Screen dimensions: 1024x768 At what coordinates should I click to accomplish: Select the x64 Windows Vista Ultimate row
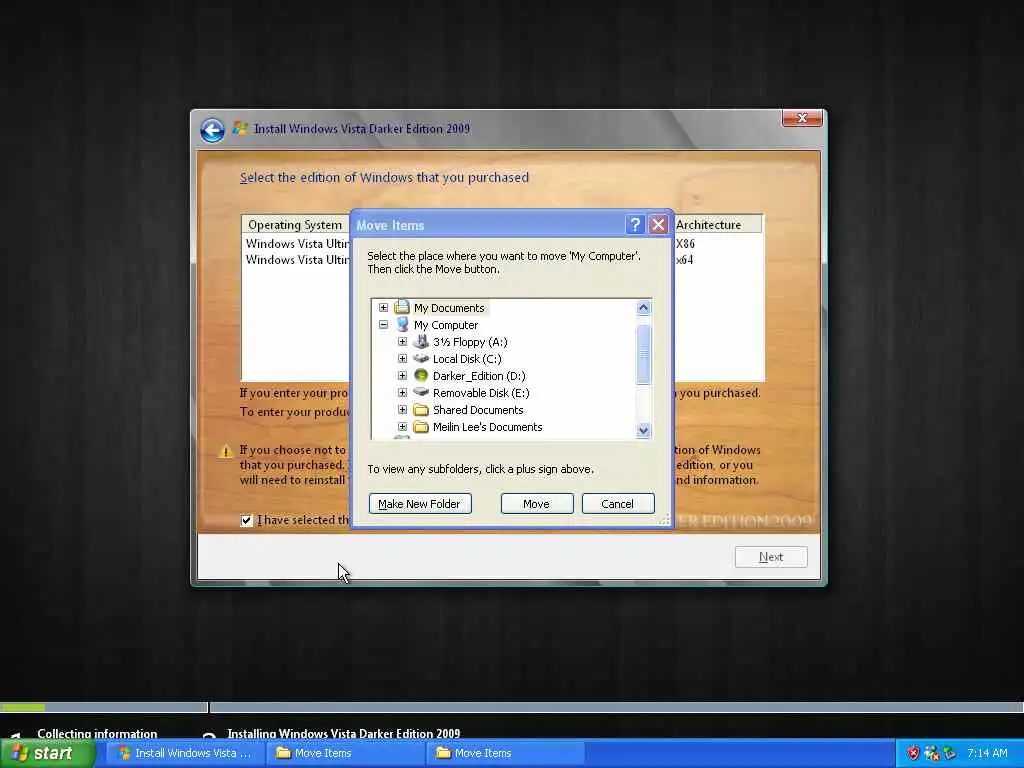tap(502, 260)
